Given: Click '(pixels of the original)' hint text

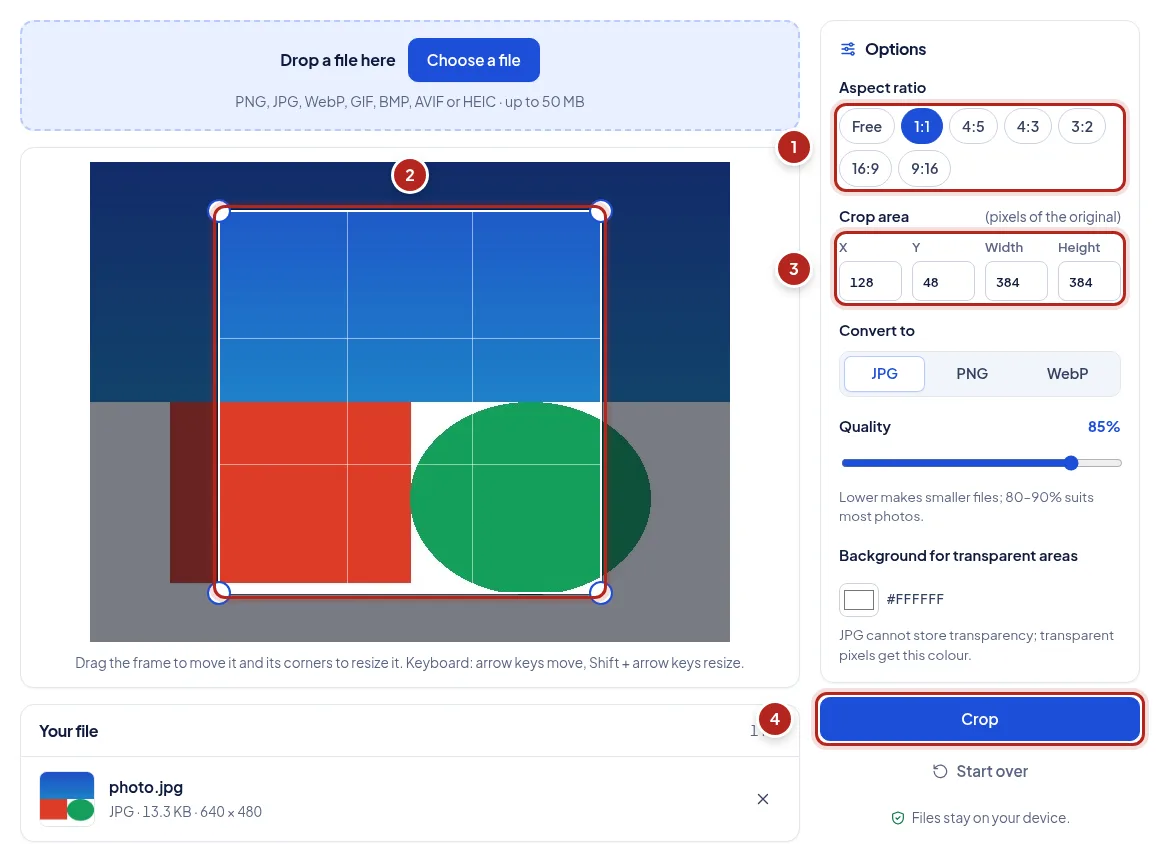Looking at the screenshot, I should [x=1052, y=217].
